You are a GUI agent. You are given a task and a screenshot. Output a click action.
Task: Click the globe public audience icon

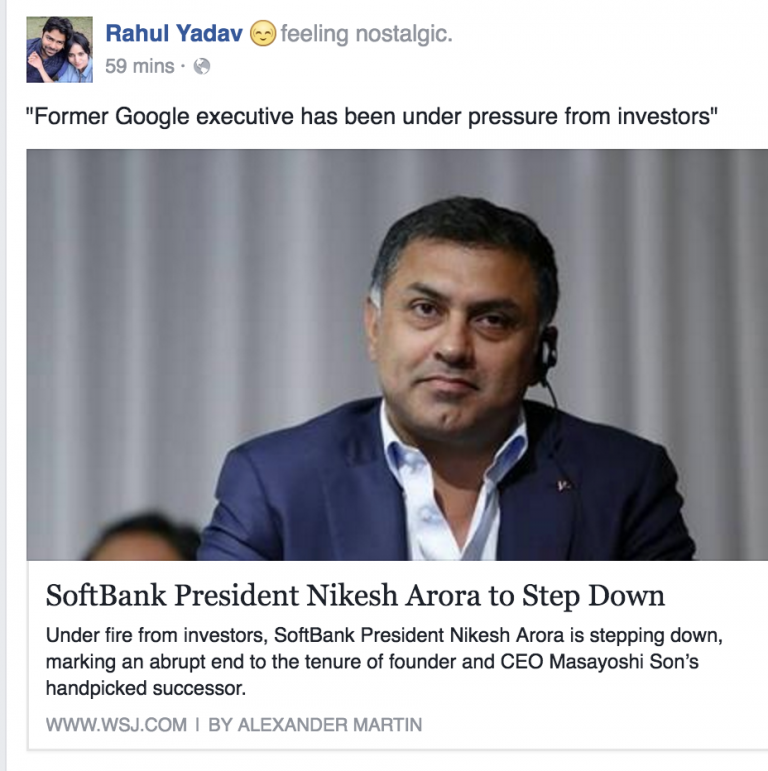tap(201, 67)
